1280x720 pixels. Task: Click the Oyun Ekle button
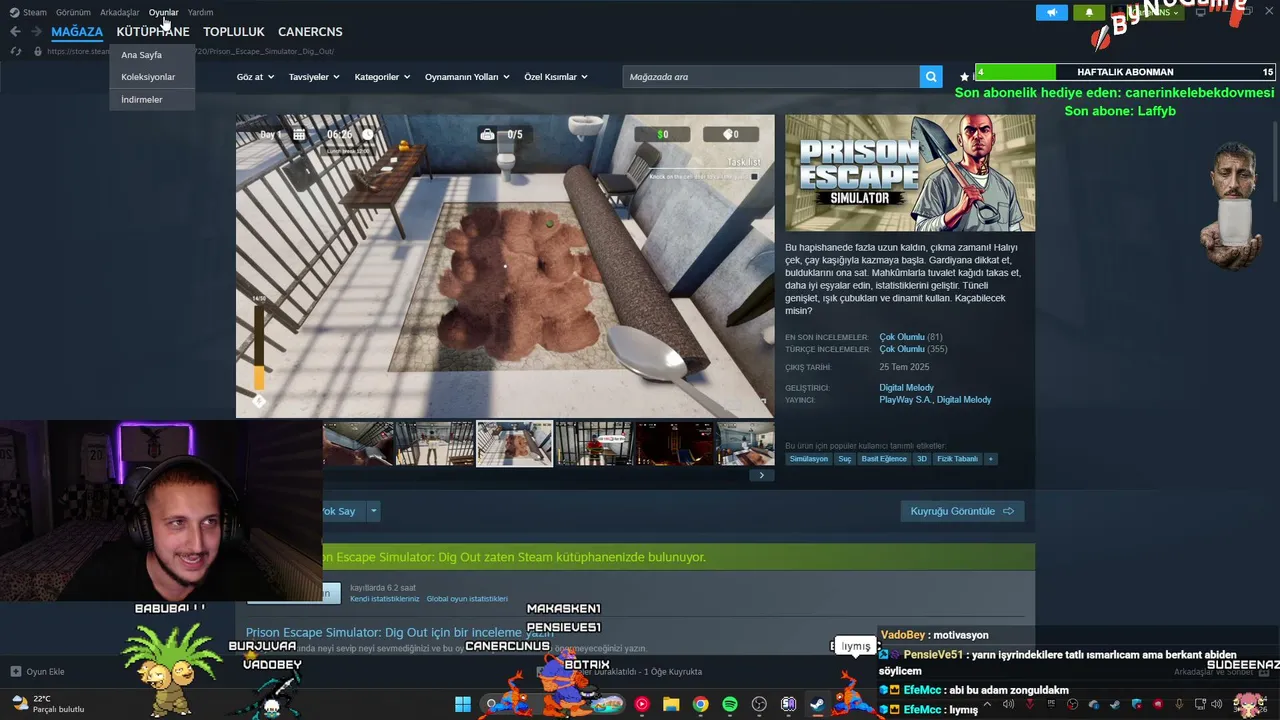click(x=38, y=672)
